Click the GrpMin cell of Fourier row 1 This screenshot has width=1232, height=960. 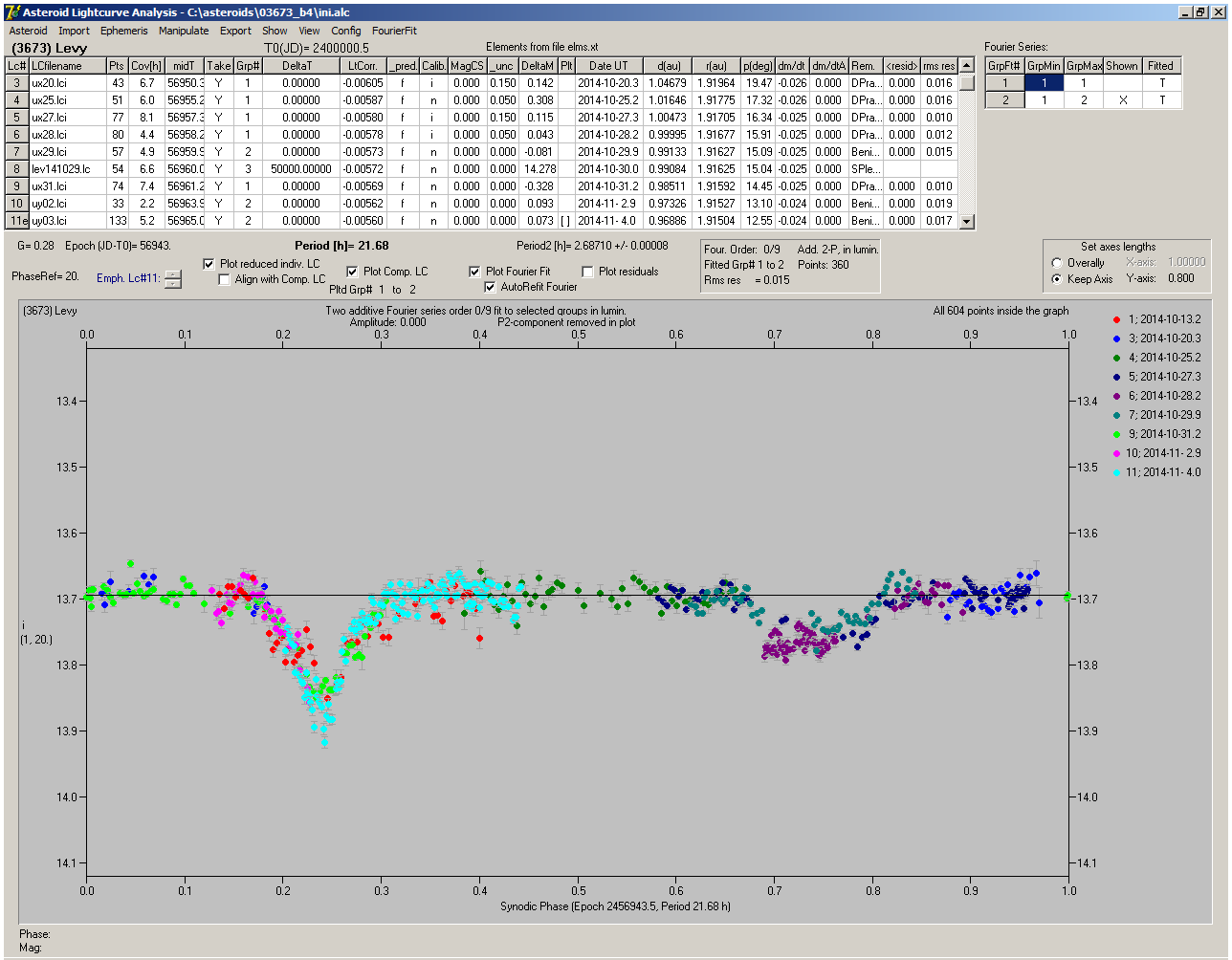coord(1045,83)
